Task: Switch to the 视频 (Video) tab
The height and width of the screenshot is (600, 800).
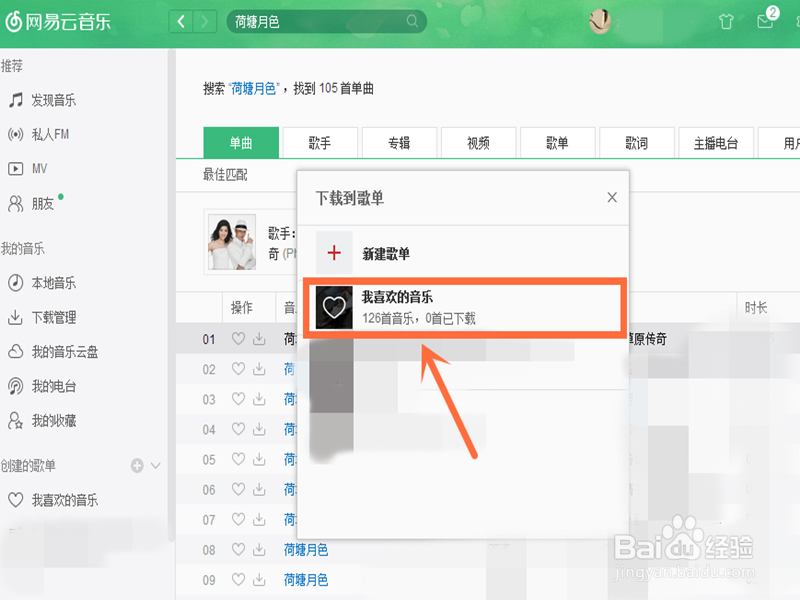Action: click(x=477, y=142)
